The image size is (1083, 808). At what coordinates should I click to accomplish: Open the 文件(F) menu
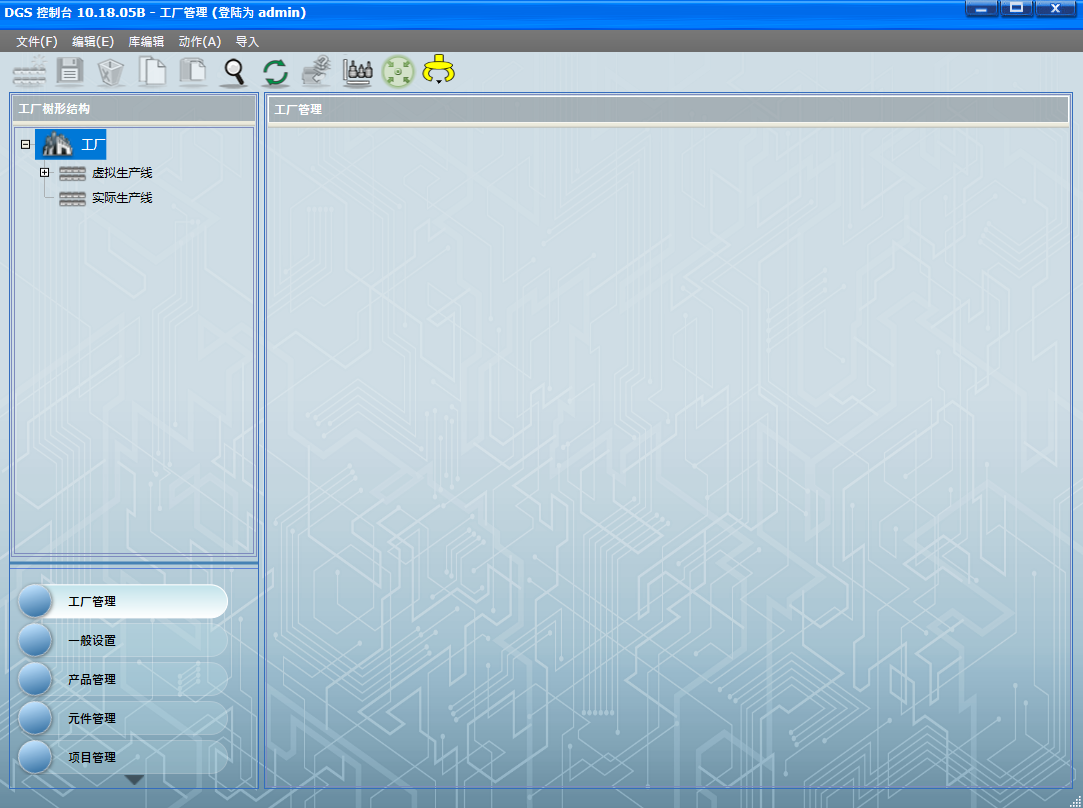[x=37, y=42]
